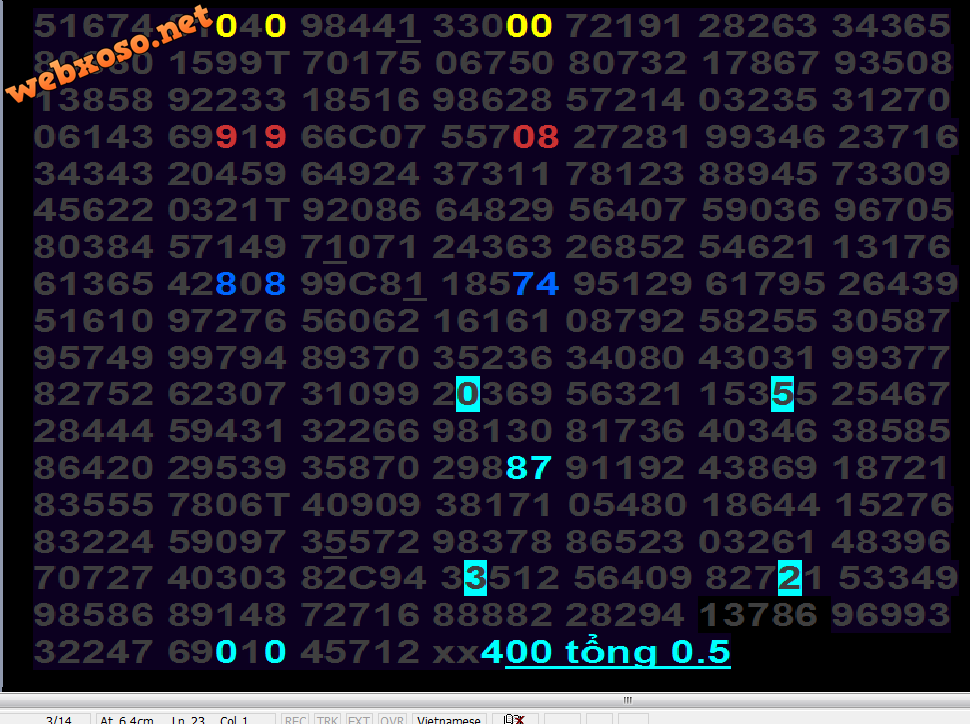970x724 pixels.
Task: Click the cyan-highlighted 0 in 20369
Action: (467, 394)
